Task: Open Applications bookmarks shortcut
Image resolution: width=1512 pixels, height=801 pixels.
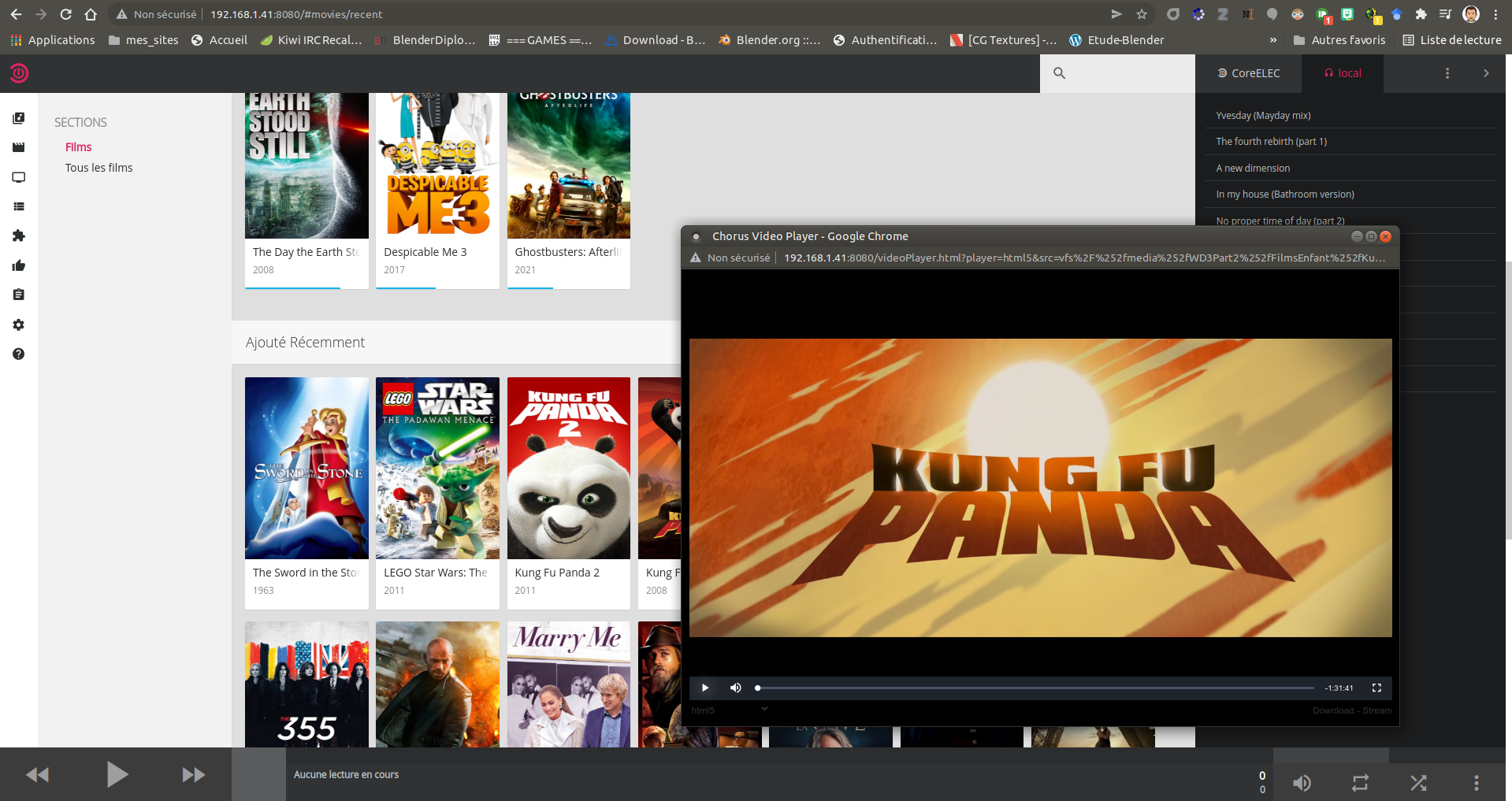Action: 53,40
